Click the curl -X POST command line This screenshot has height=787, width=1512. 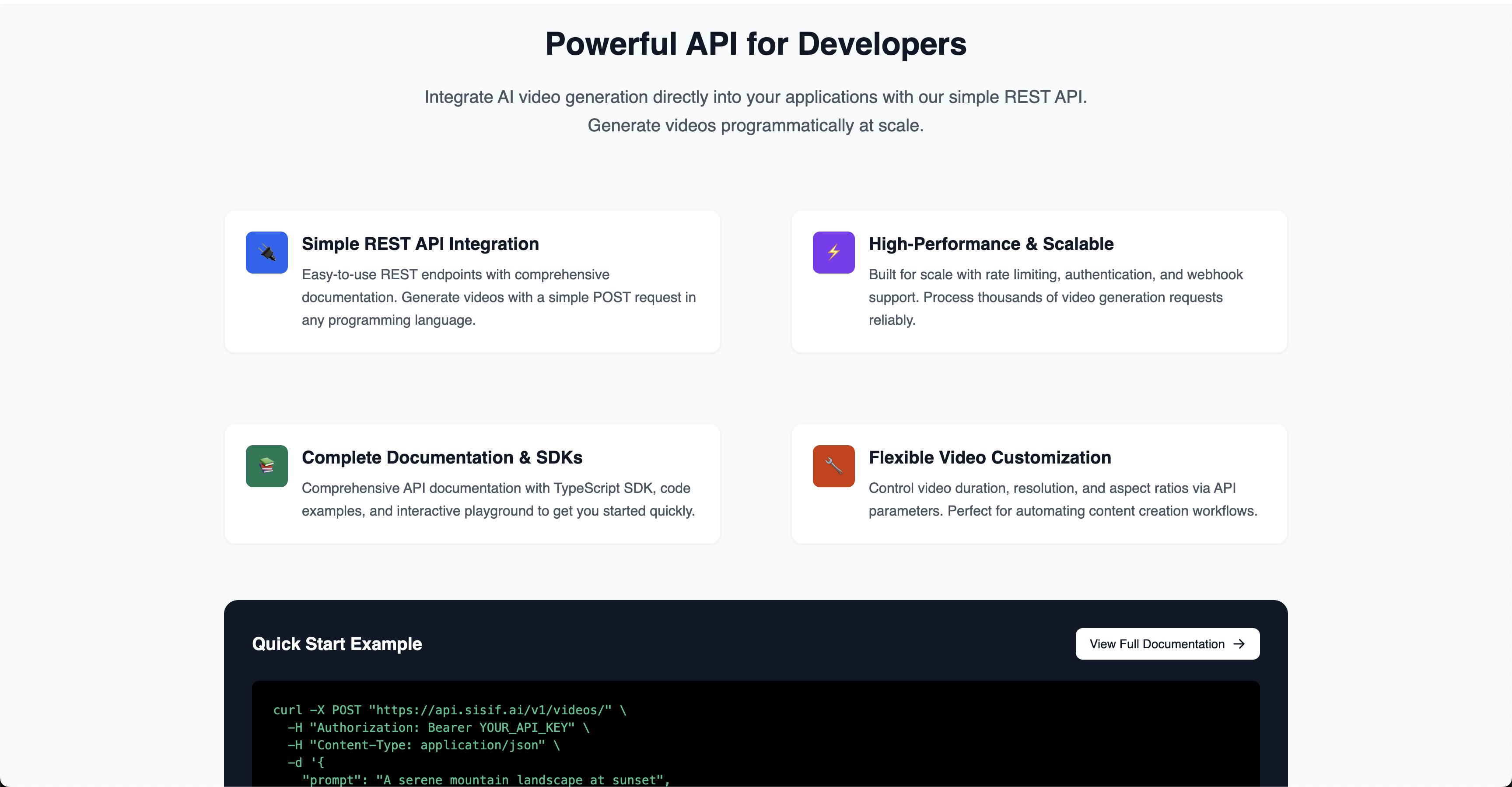(x=450, y=710)
